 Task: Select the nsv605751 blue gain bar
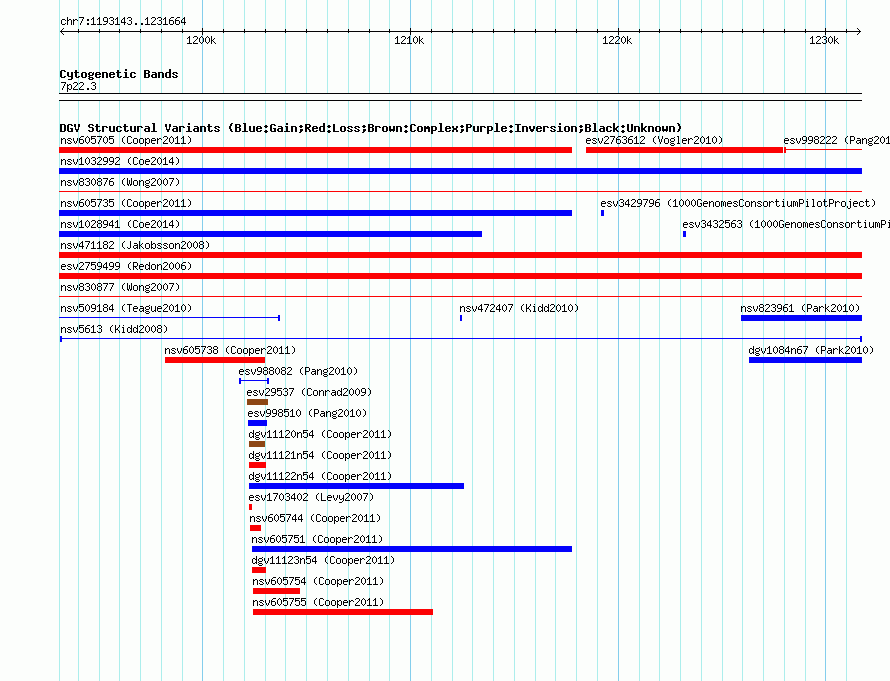coord(412,549)
